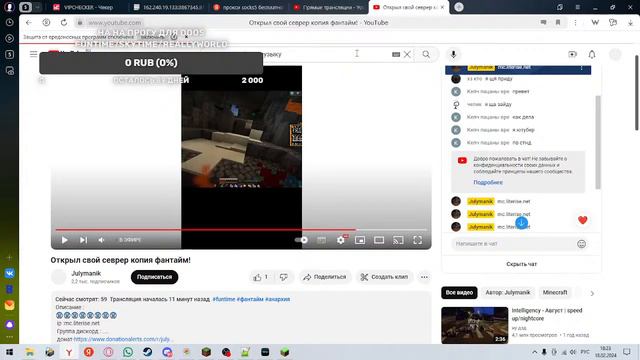
Task: Open the donationalerts donation link
Action: coord(123,339)
